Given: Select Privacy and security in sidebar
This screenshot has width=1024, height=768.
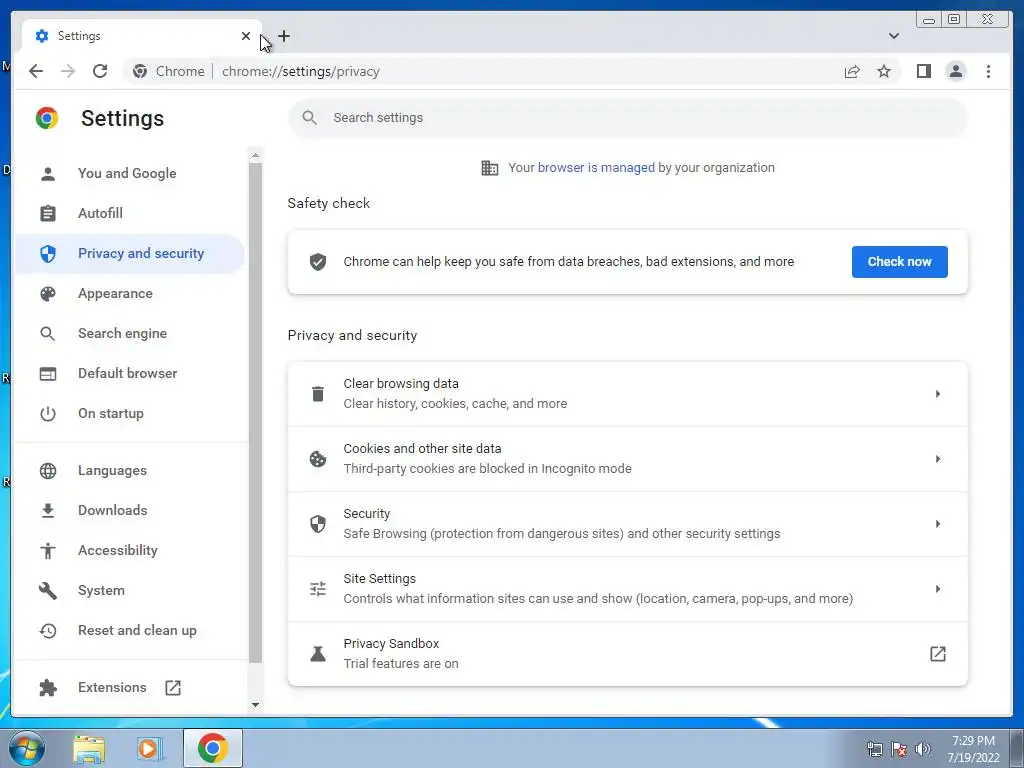Looking at the screenshot, I should (129, 253).
